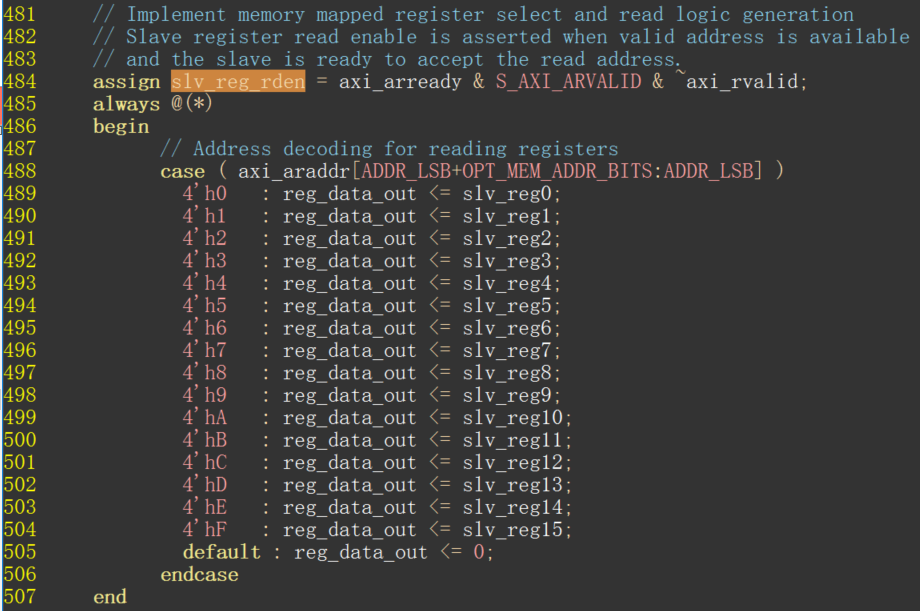Click the case keyword on line 488
920x611 pixels.
(182, 171)
